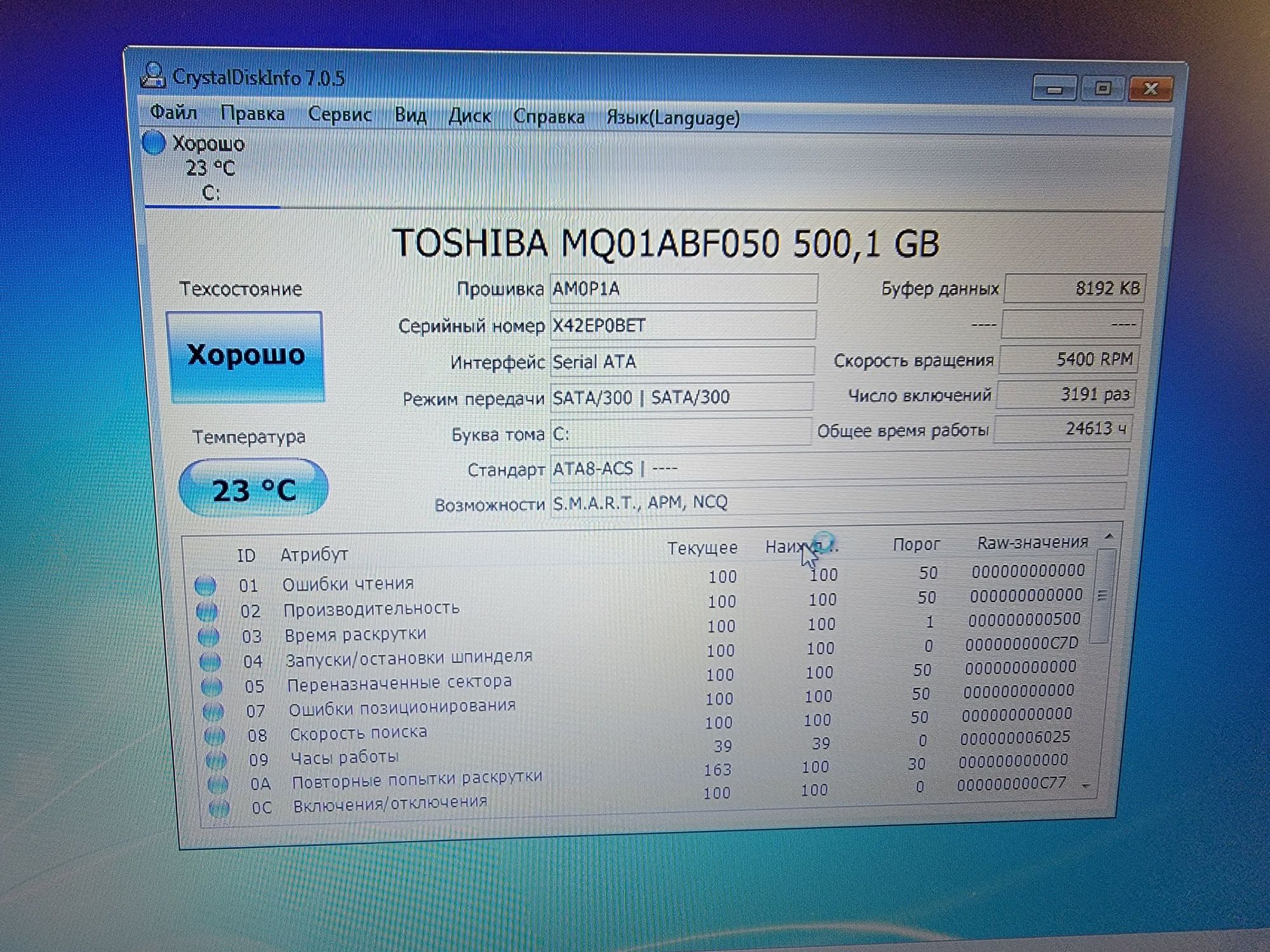Click the Техсостояние label
Viewport: 1270px width, 952px height.
[x=241, y=289]
